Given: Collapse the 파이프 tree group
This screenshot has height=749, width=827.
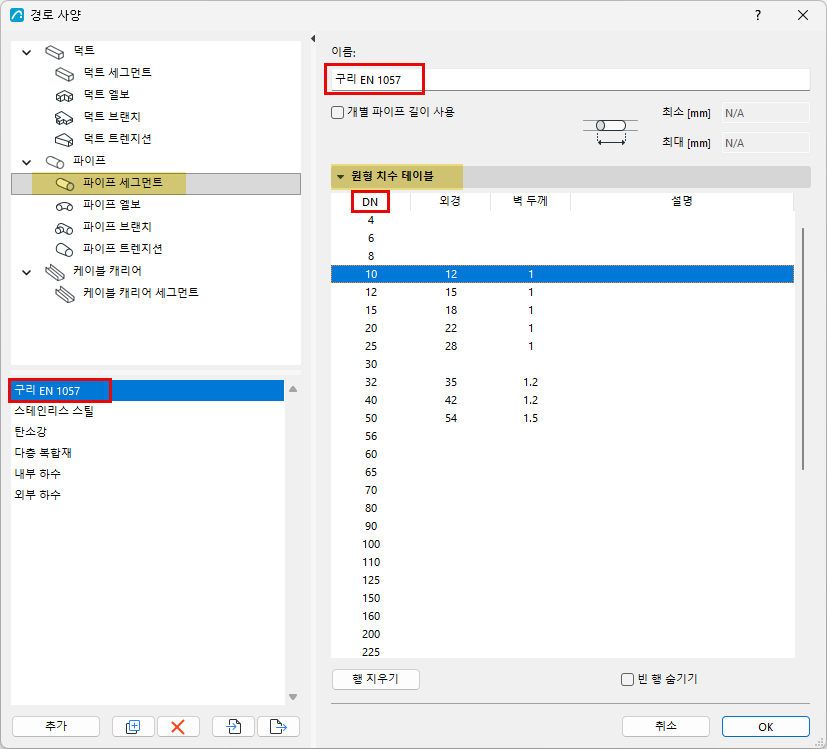Looking at the screenshot, I should 26,162.
